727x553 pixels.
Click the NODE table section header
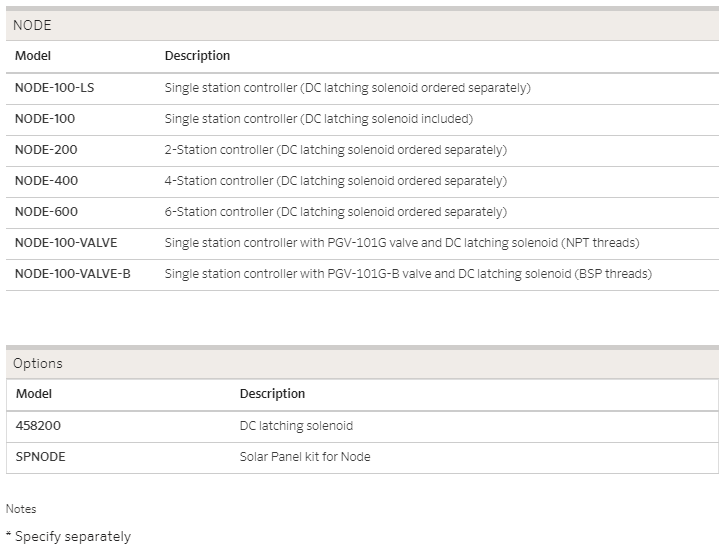pos(362,25)
